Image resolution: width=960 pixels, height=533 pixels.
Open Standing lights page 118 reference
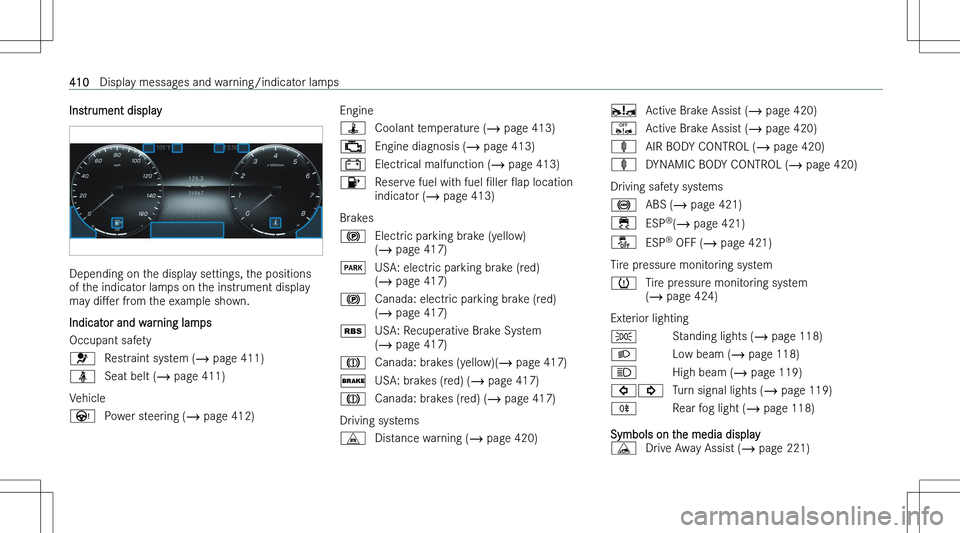(x=786, y=337)
